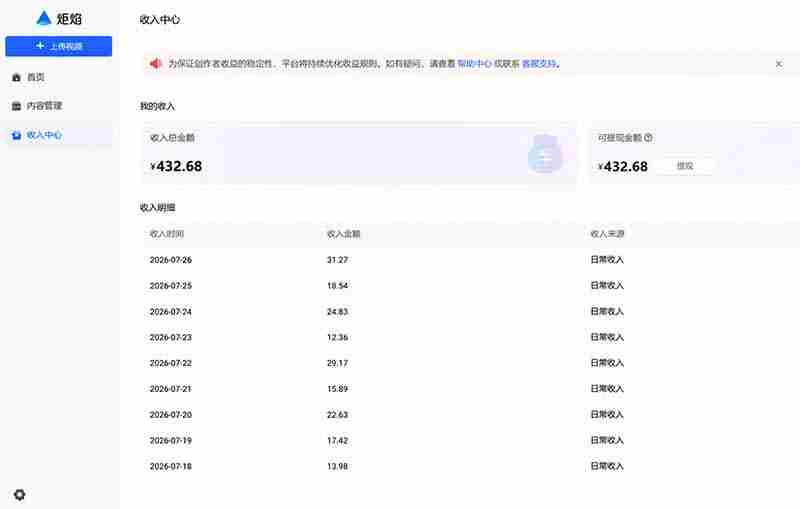Click the 收入总金额 ¥432.68 total amount
The width and height of the screenshot is (800, 509).
click(x=176, y=166)
